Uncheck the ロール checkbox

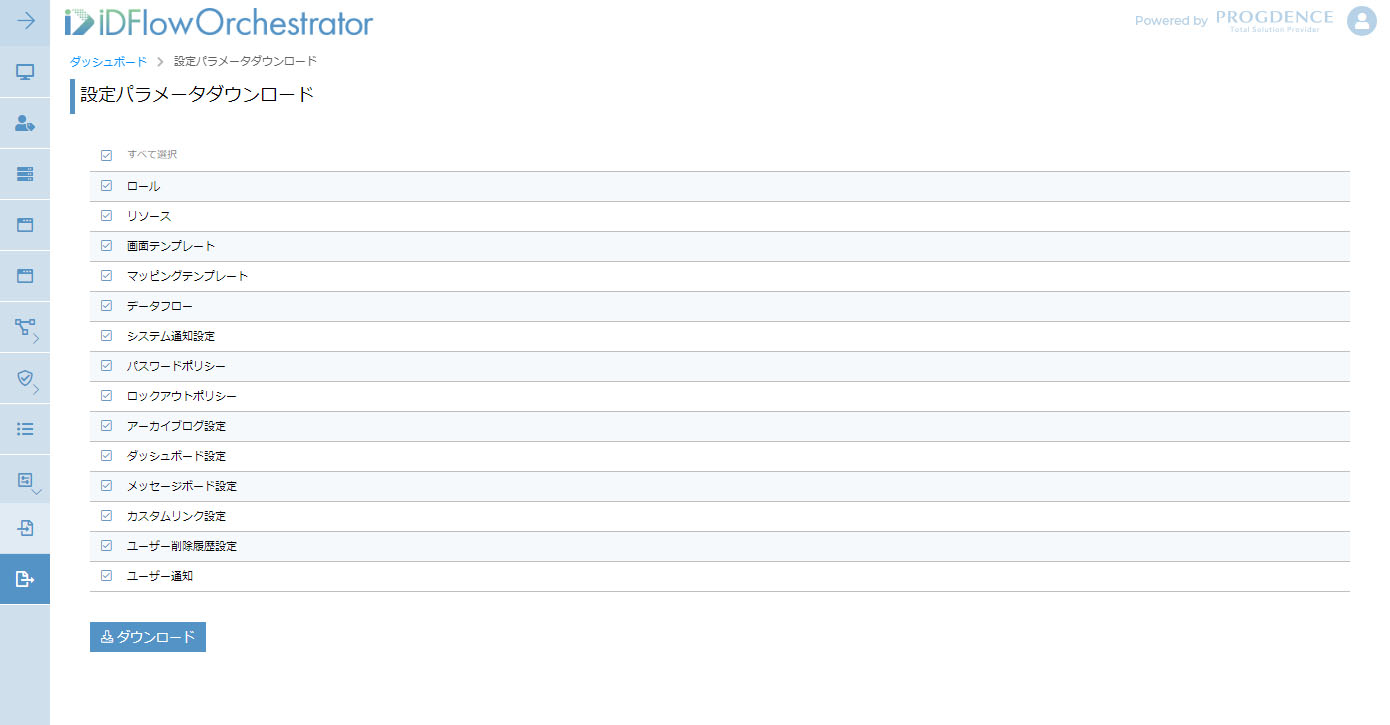106,186
